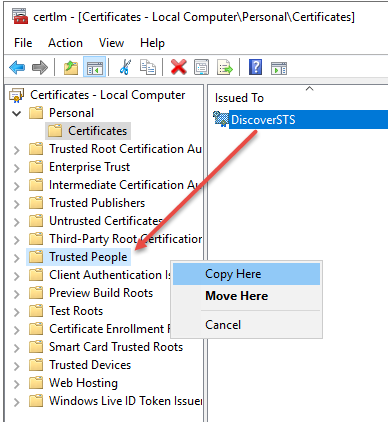Viewport: 388px width, 422px height.
Task: Click the blue Help question mark icon
Action: [255, 67]
